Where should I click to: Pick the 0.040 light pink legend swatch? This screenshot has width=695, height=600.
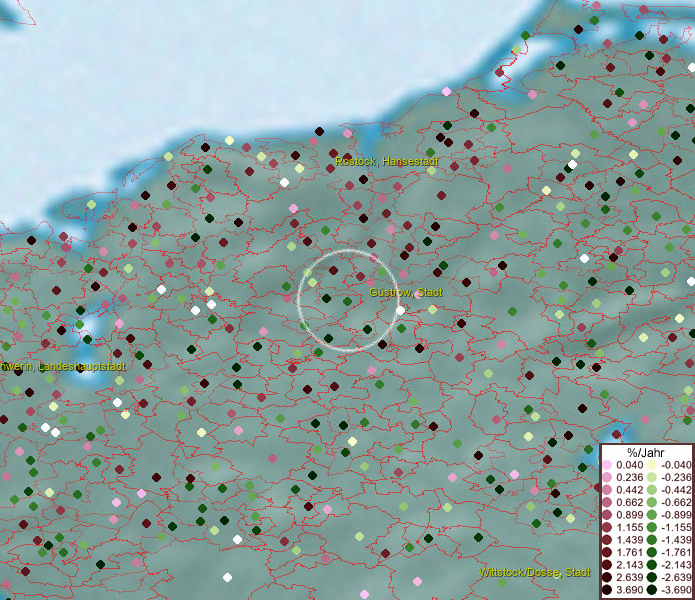tap(607, 465)
